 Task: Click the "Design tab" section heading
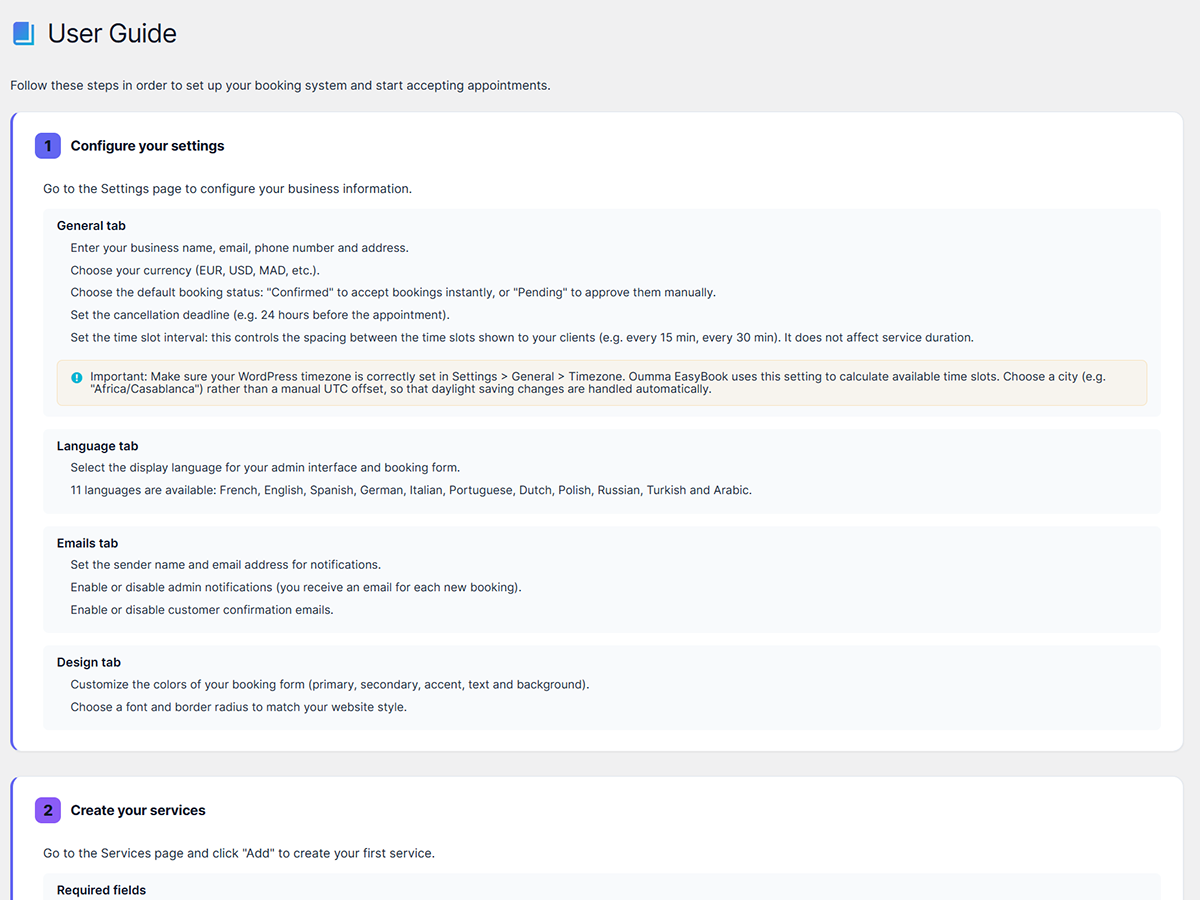point(90,662)
